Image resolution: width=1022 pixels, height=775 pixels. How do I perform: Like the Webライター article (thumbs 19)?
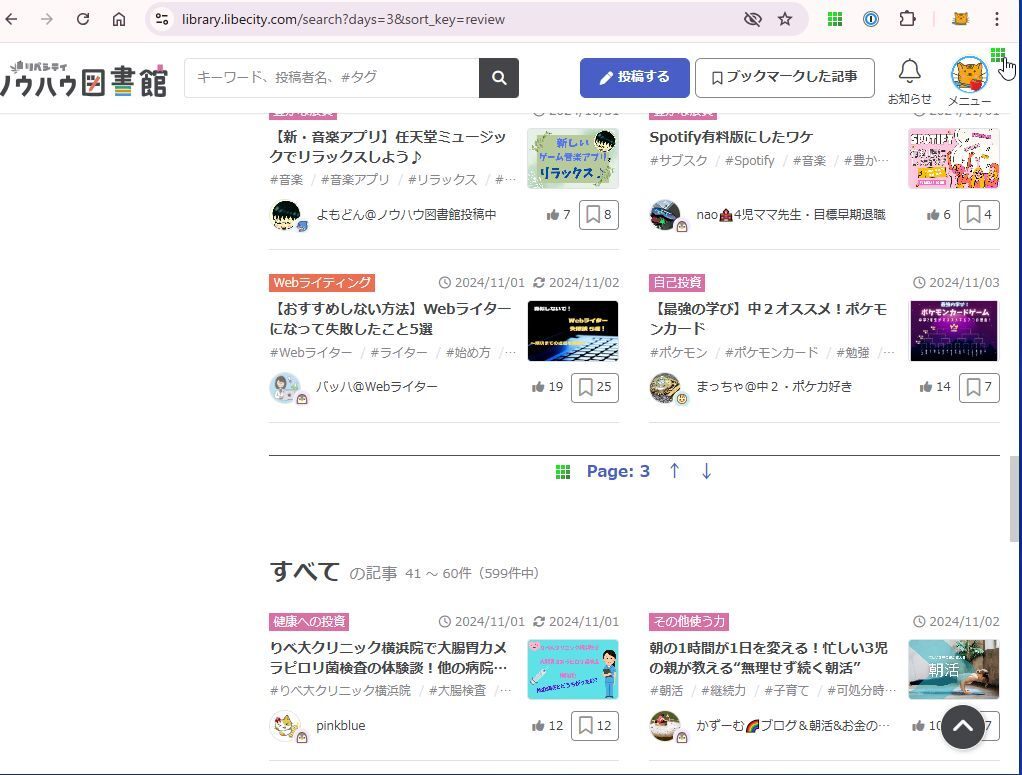click(547, 387)
